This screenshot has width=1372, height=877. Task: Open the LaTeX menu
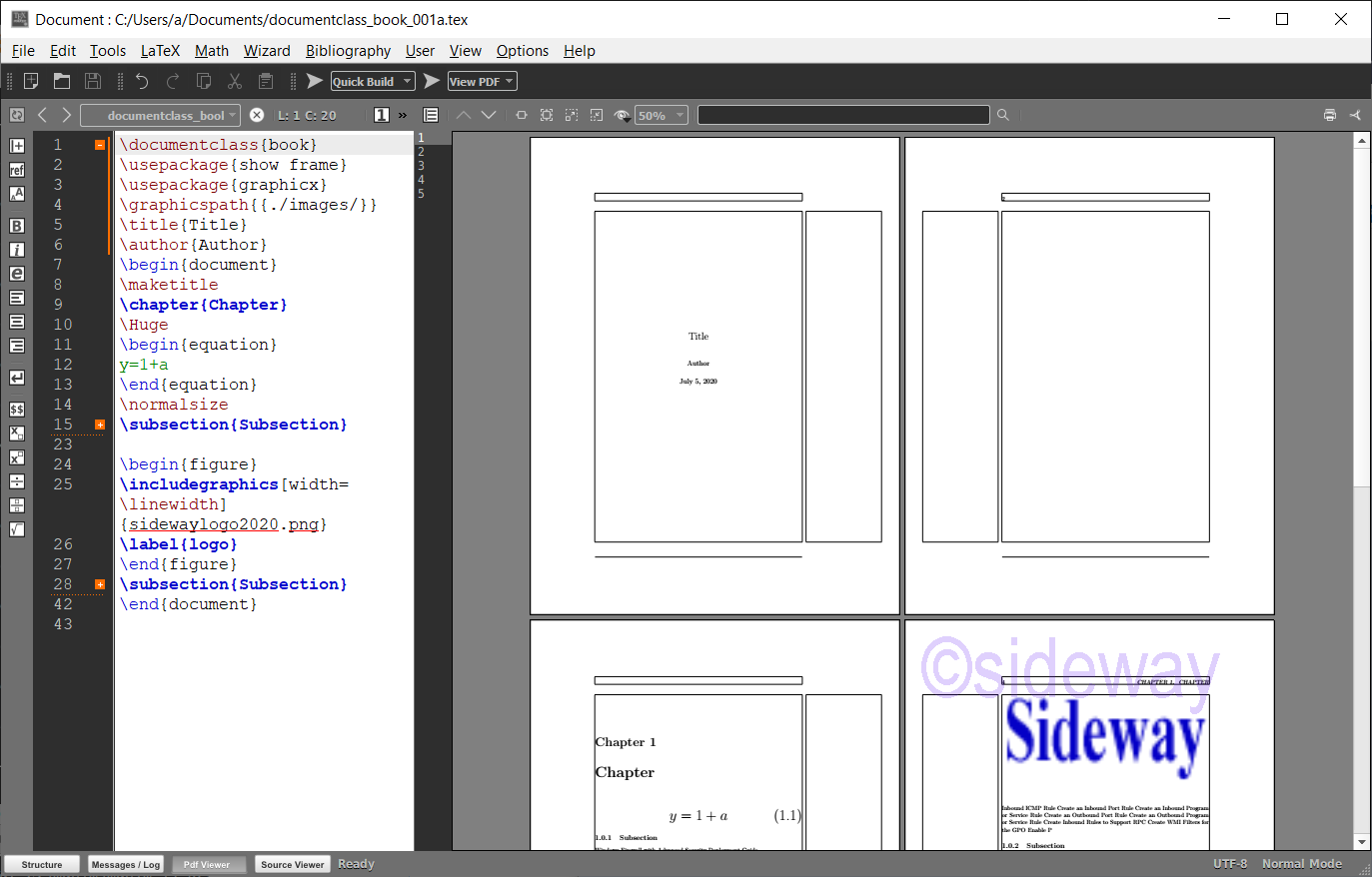(x=160, y=51)
